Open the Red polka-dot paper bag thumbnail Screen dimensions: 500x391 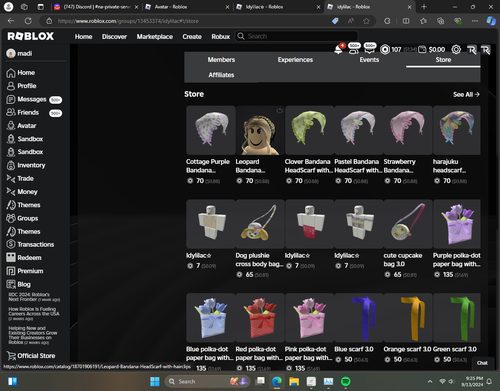coord(260,318)
